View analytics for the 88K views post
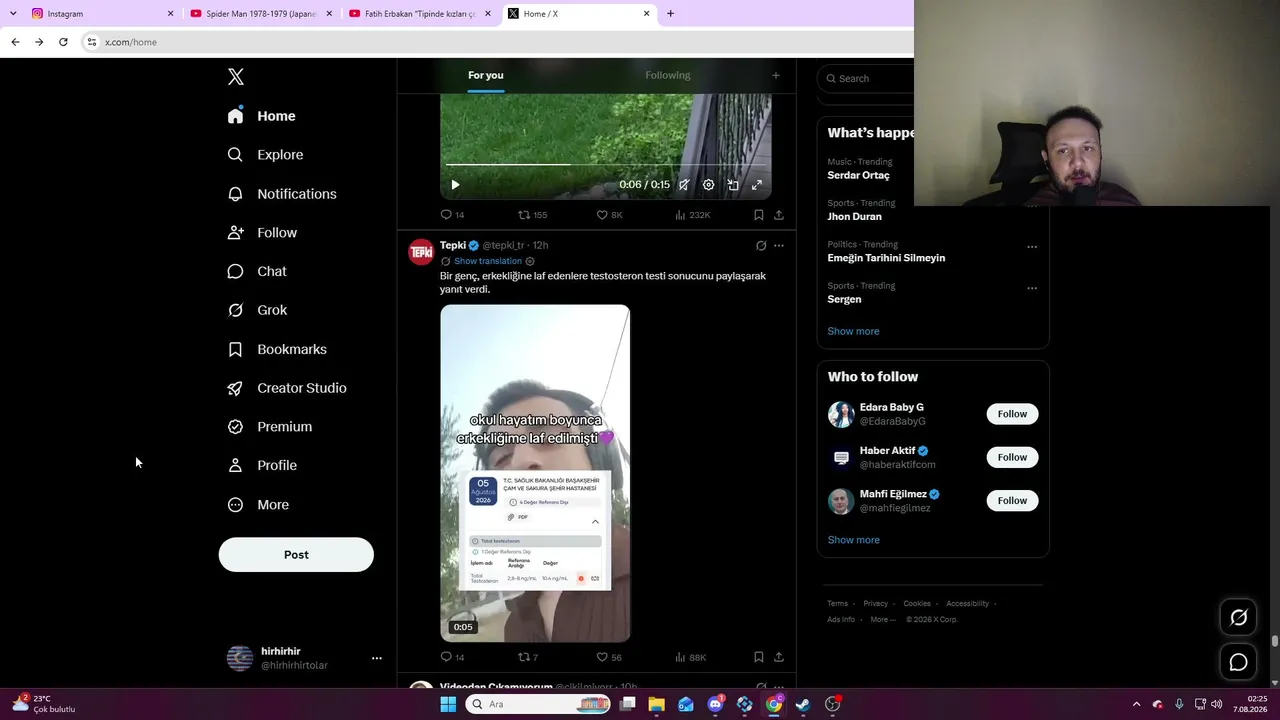 690,657
